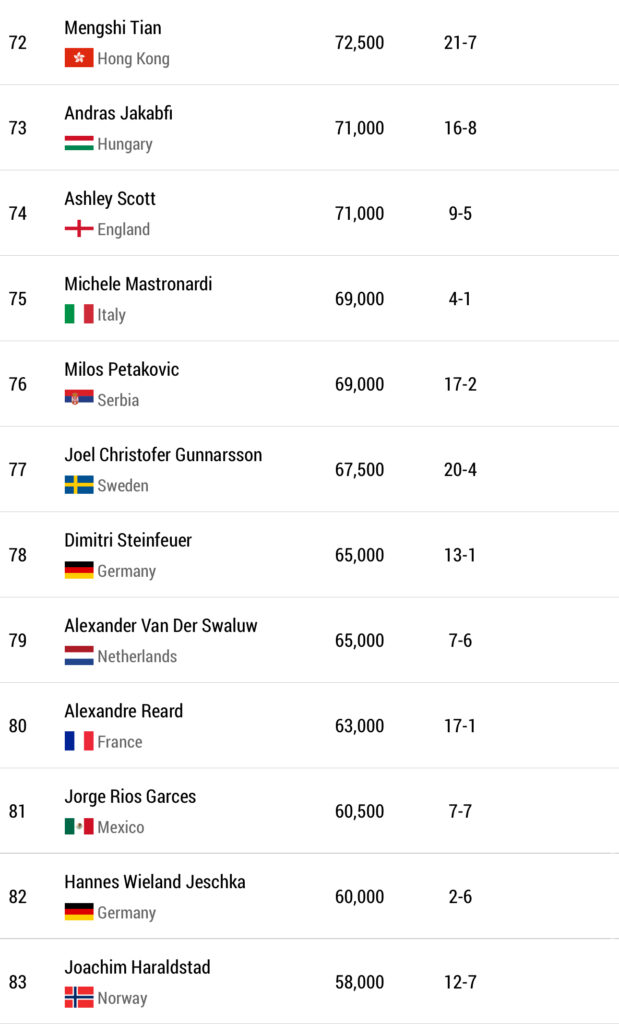Click Michele Mastronardi's name

[x=138, y=284]
